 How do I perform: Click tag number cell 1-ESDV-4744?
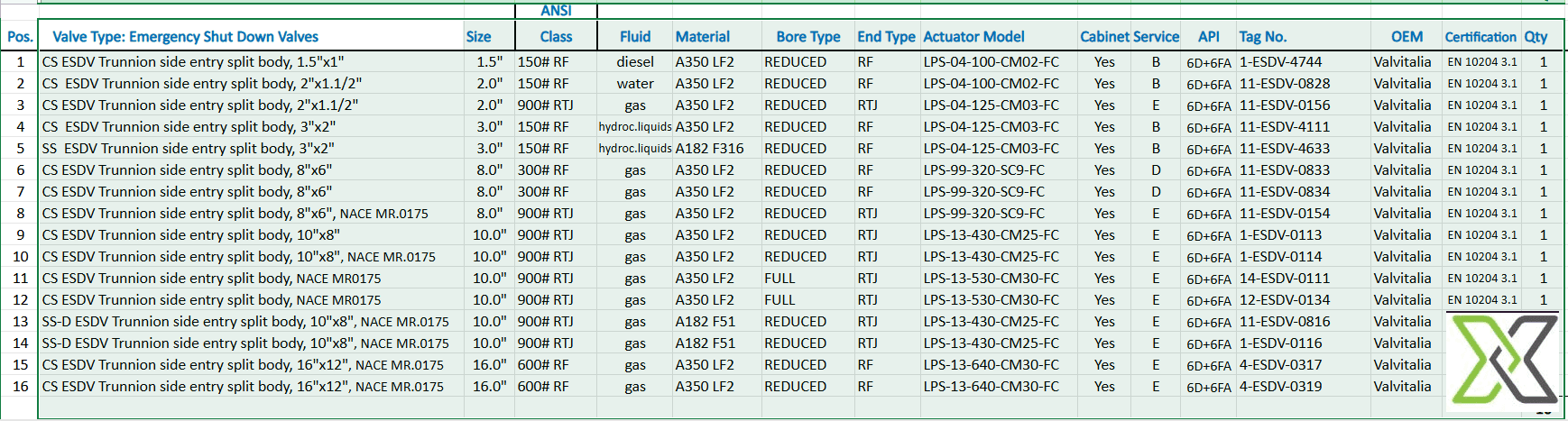(1280, 62)
